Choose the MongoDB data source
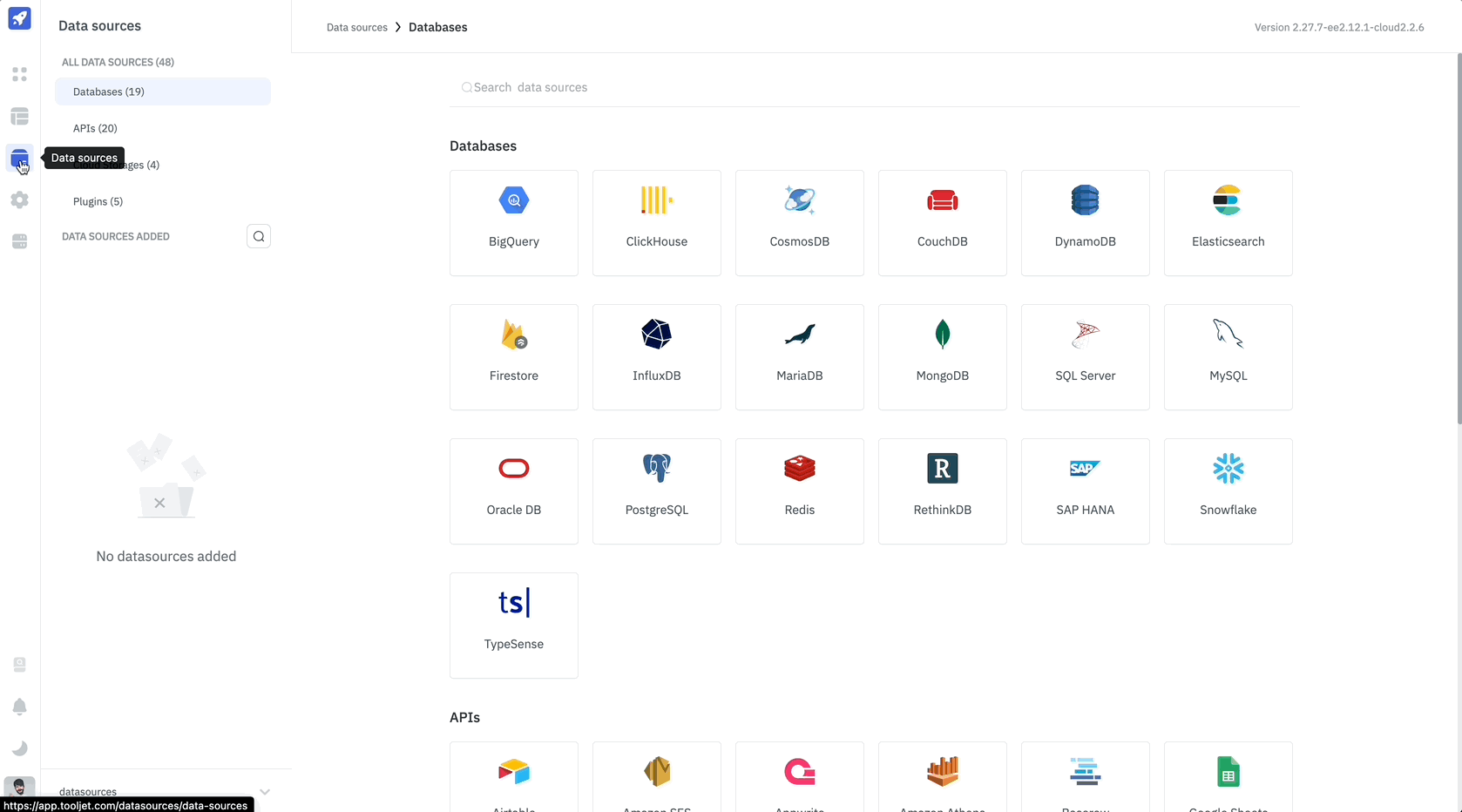 942,357
